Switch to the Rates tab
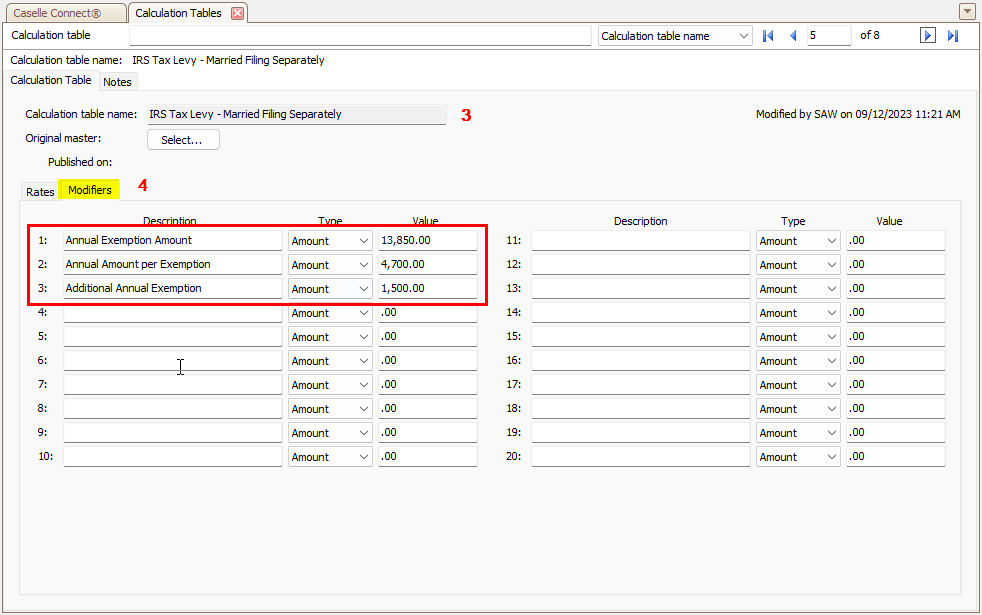 point(40,191)
